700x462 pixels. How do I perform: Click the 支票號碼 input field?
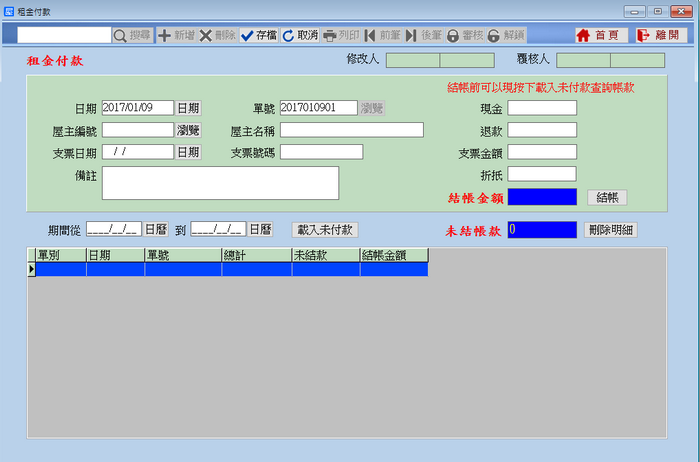(321, 152)
